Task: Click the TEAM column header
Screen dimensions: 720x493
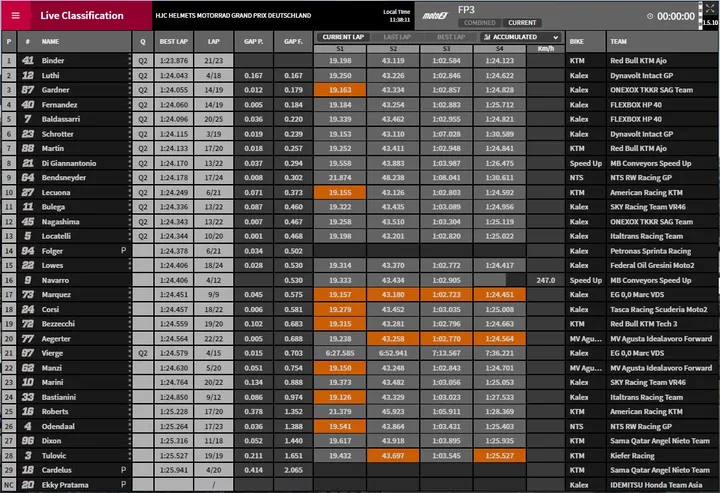Action: pos(663,41)
